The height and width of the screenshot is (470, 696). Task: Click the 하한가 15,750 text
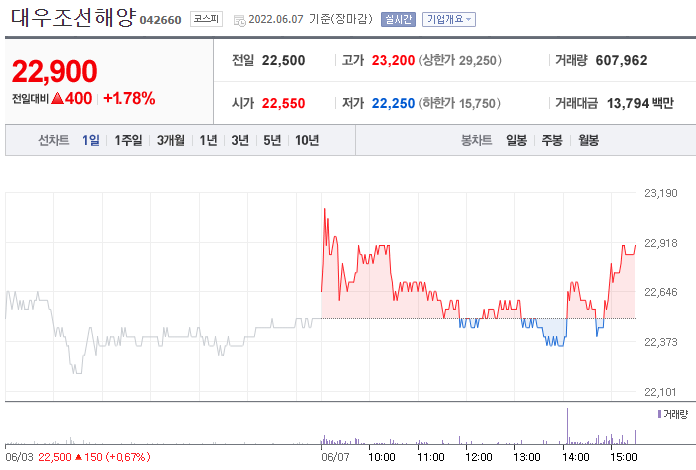tap(459, 103)
